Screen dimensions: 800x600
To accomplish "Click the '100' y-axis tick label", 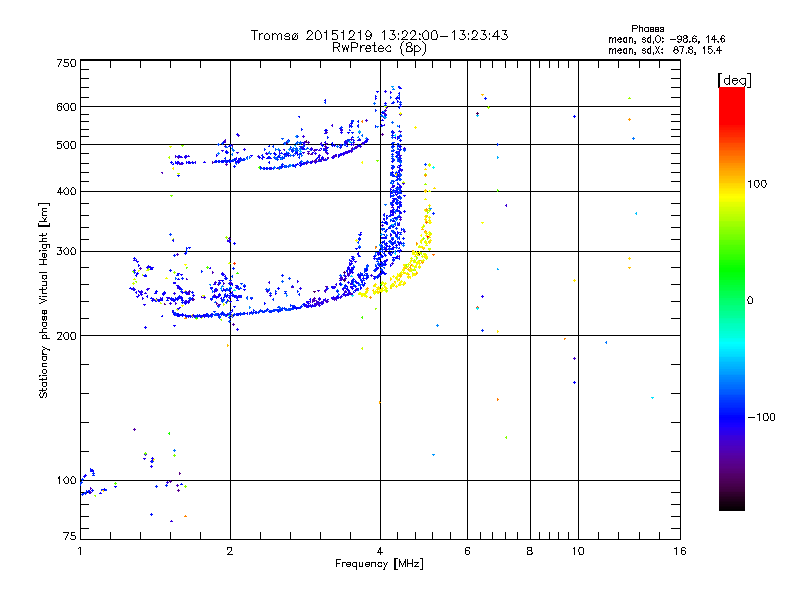I will [66, 481].
